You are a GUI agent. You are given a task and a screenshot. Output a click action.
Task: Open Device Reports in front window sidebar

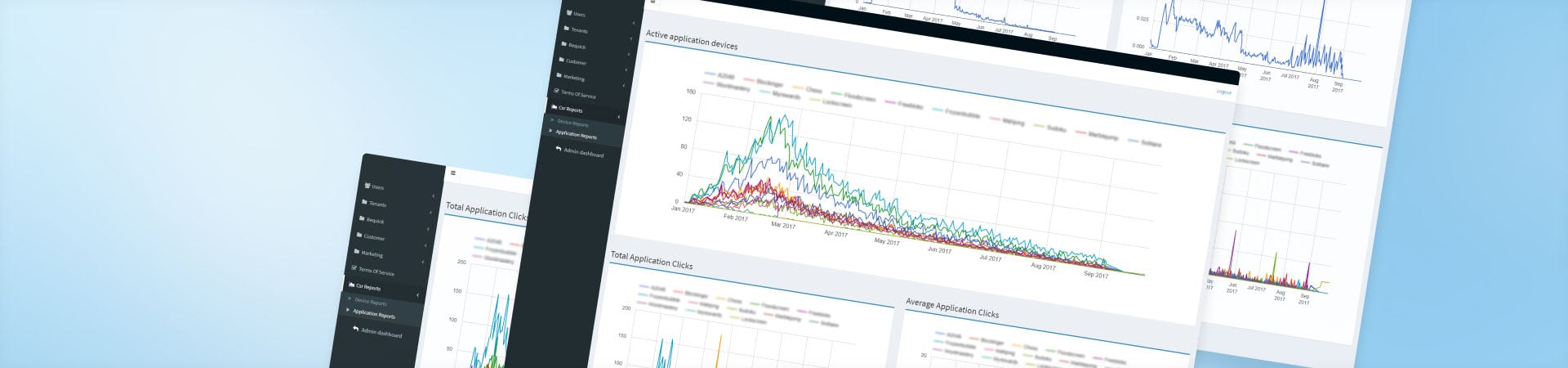click(572, 123)
